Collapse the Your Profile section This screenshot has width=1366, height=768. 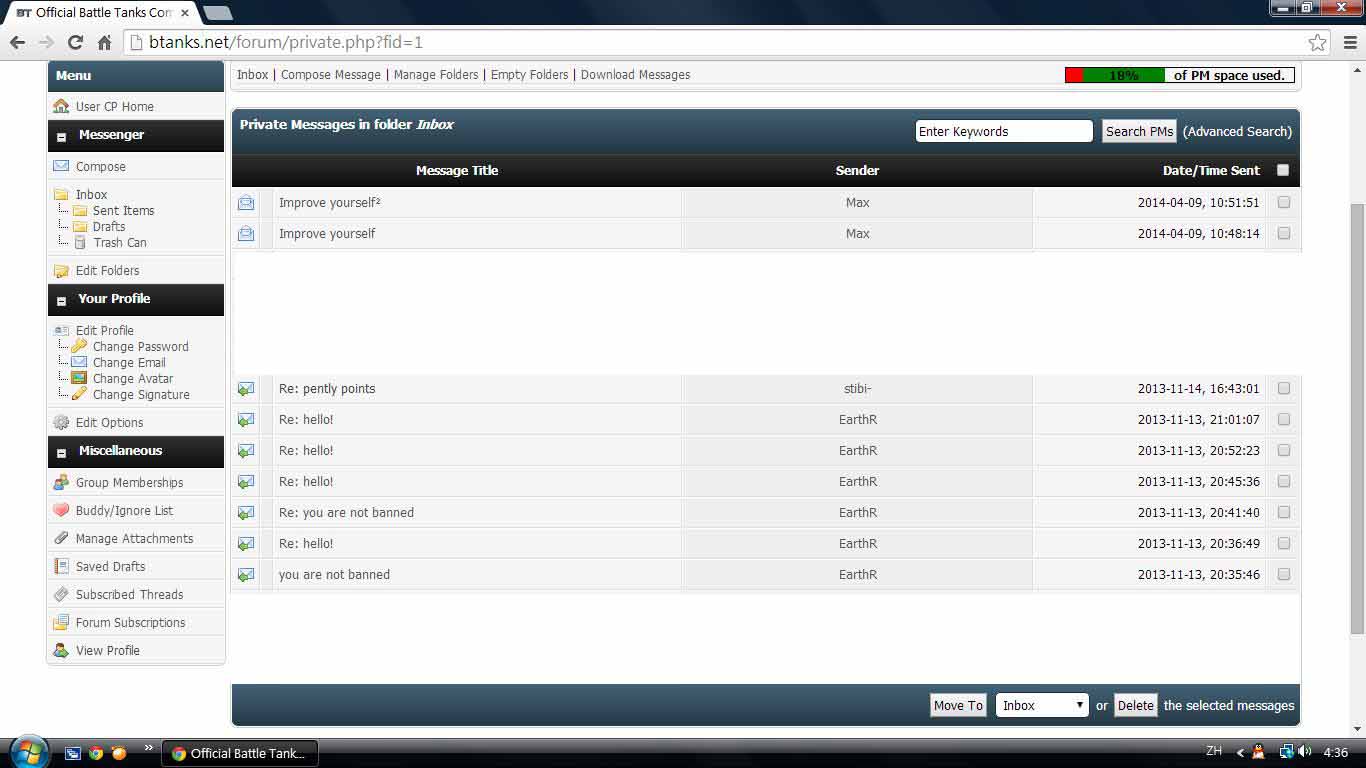click(x=61, y=300)
